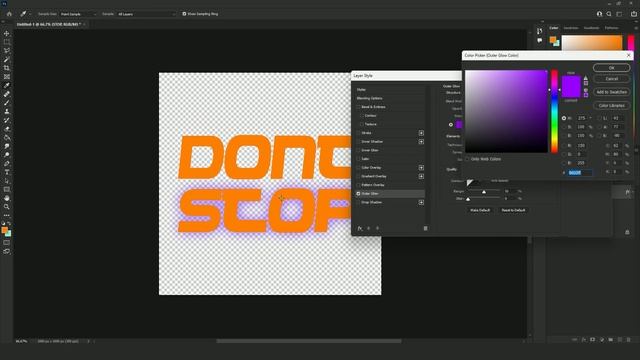Select the Pen tool
Screen dimensions: 640x360
click(7, 164)
